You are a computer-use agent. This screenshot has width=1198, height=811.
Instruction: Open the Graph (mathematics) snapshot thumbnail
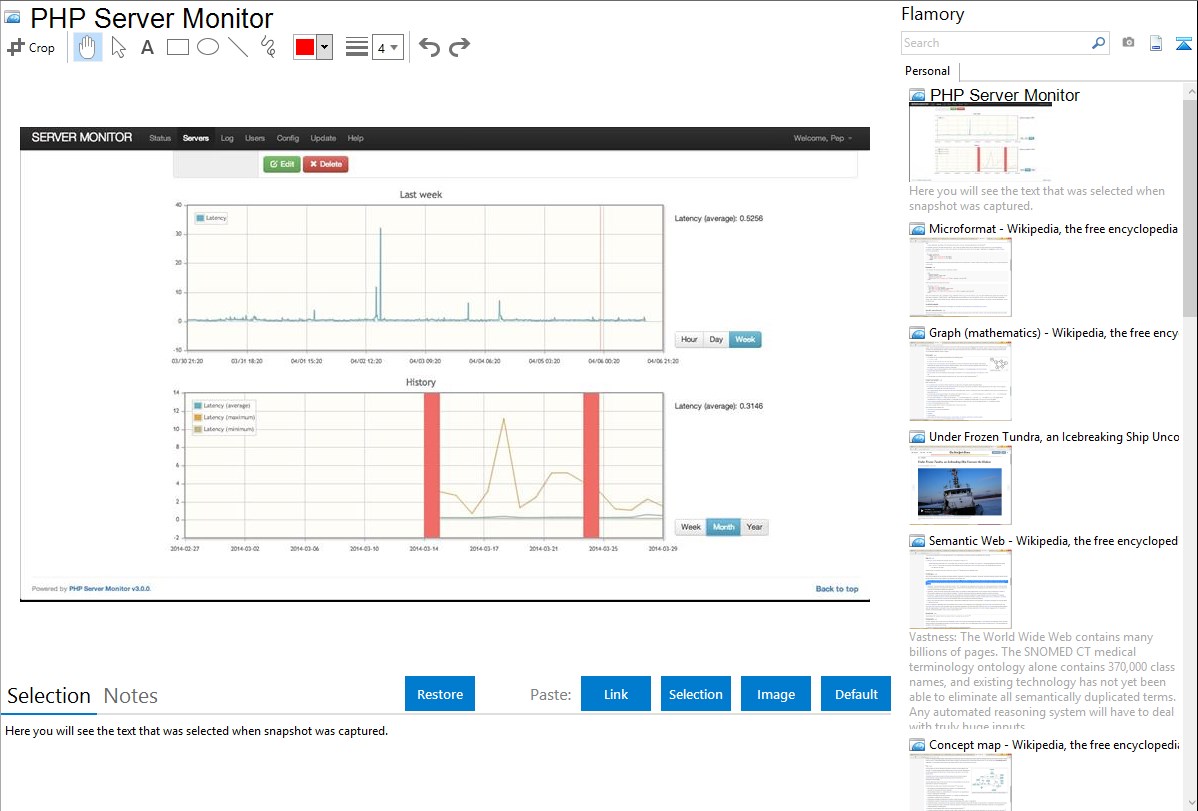click(960, 381)
